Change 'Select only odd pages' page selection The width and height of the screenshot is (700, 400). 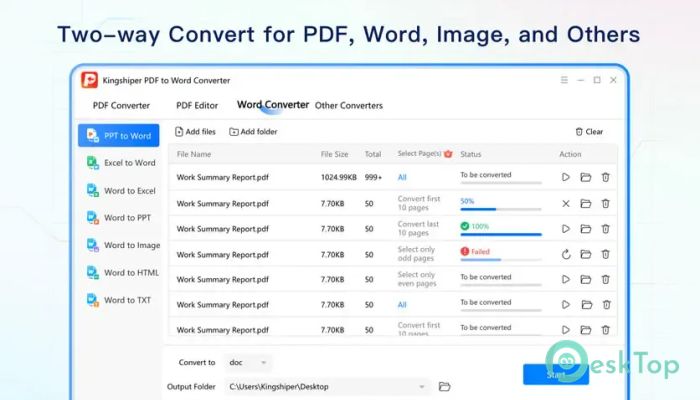(x=416, y=254)
